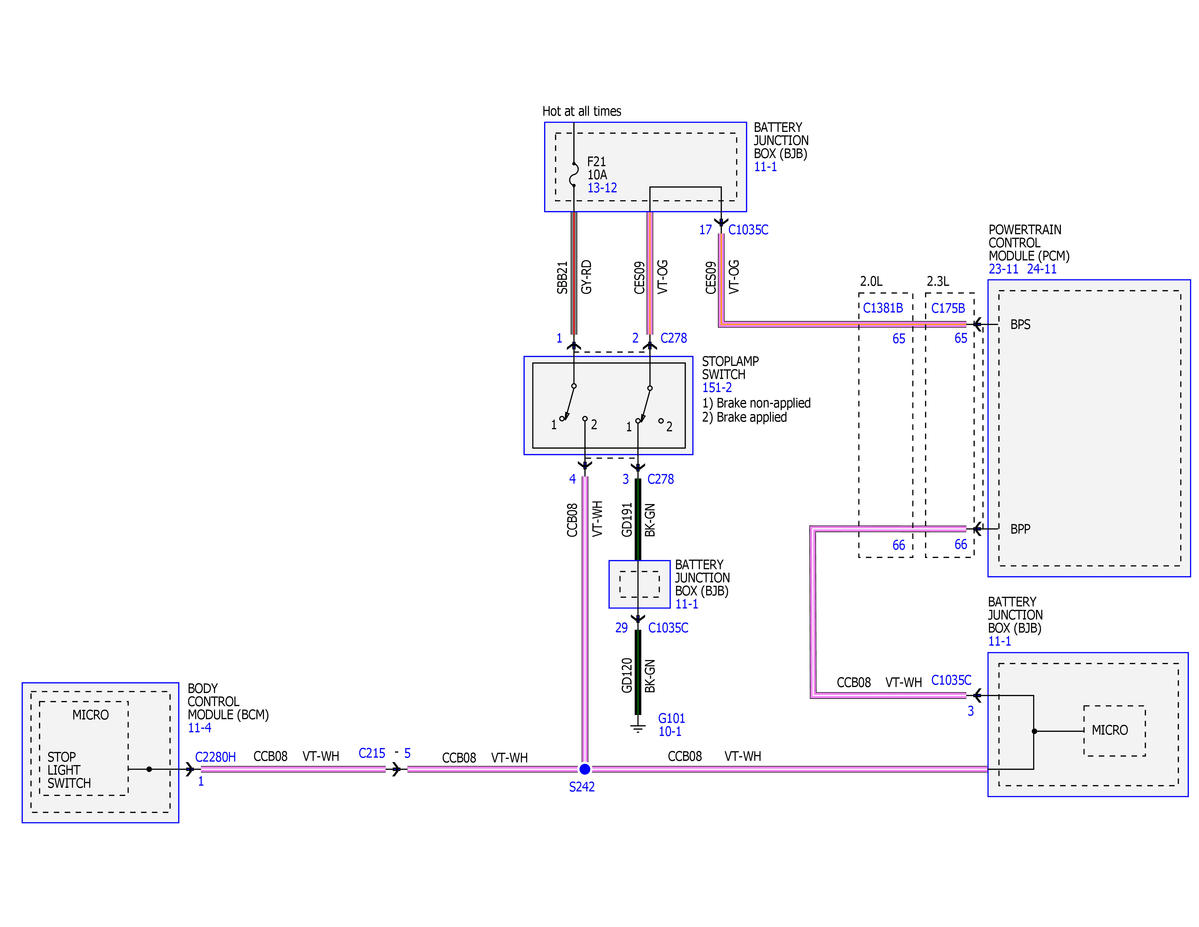
Task: Click the "SBB21" wire circuit label
Action: pos(563,278)
